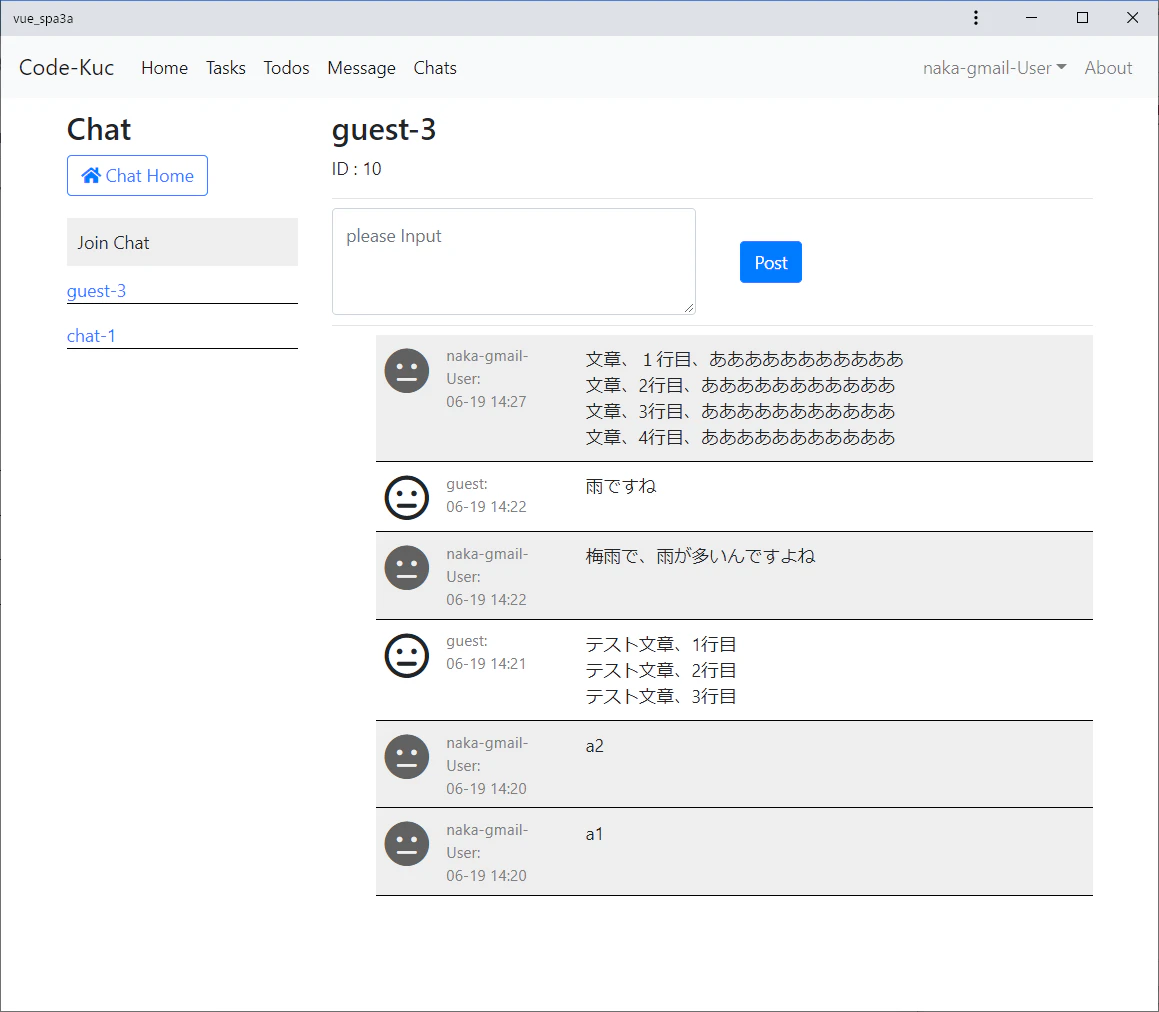Click message text 梅雨で、雨が多いんですよね
The image size is (1159, 1012).
(x=700, y=556)
